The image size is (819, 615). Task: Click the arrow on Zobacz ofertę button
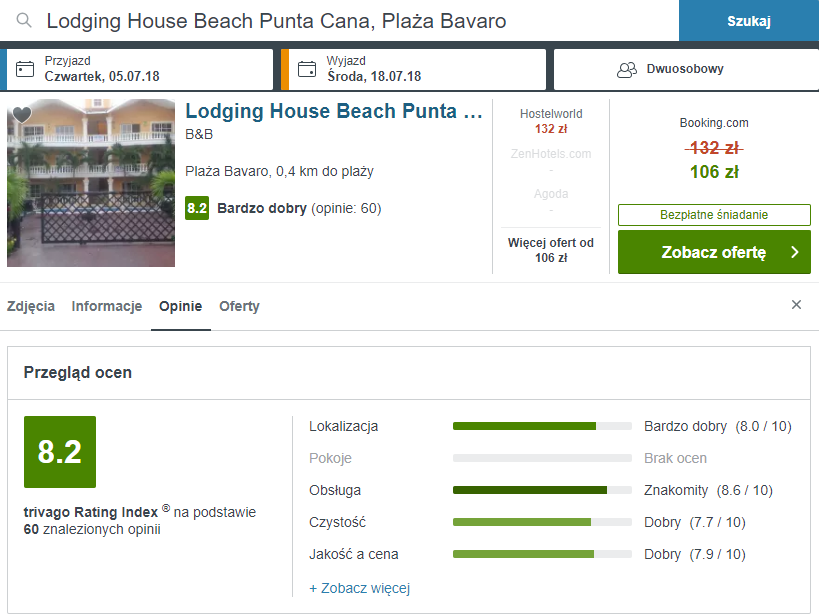(x=795, y=252)
